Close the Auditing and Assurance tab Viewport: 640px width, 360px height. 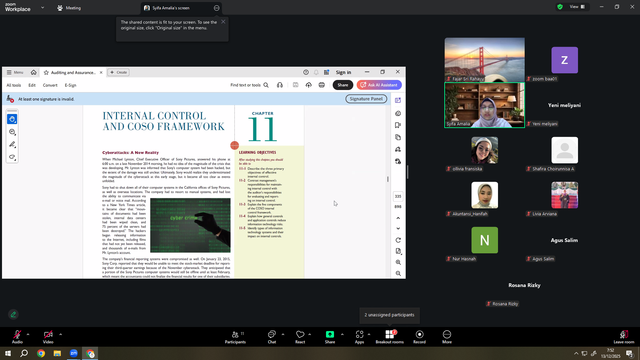click(x=101, y=72)
